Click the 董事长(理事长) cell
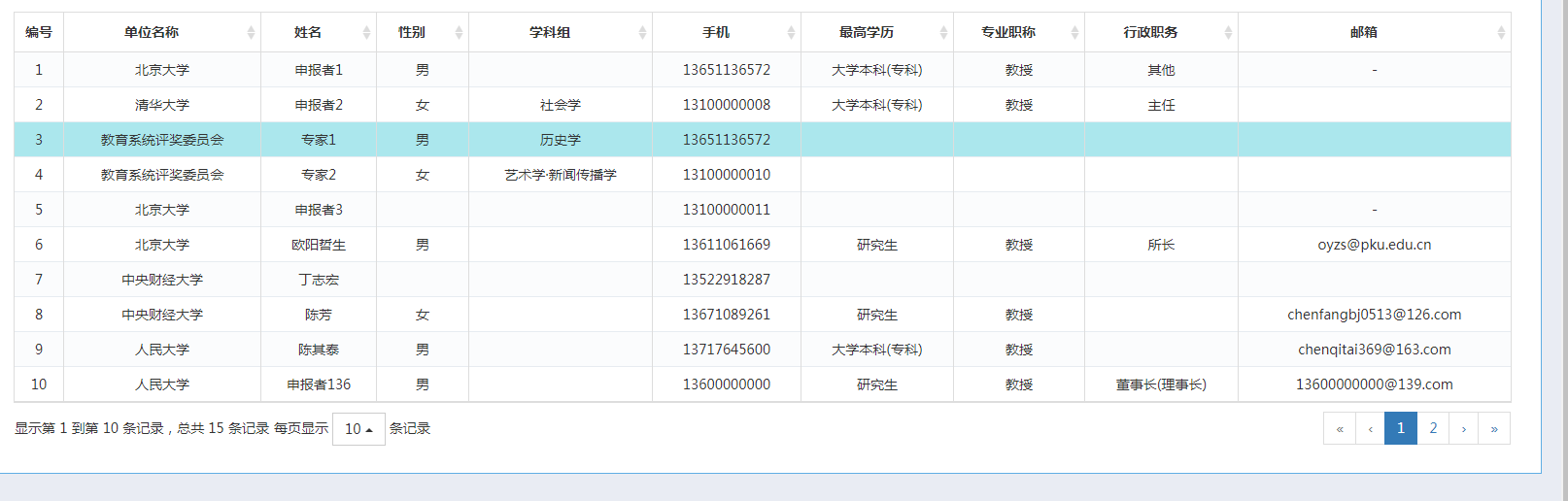The image size is (1568, 501). point(1161,384)
